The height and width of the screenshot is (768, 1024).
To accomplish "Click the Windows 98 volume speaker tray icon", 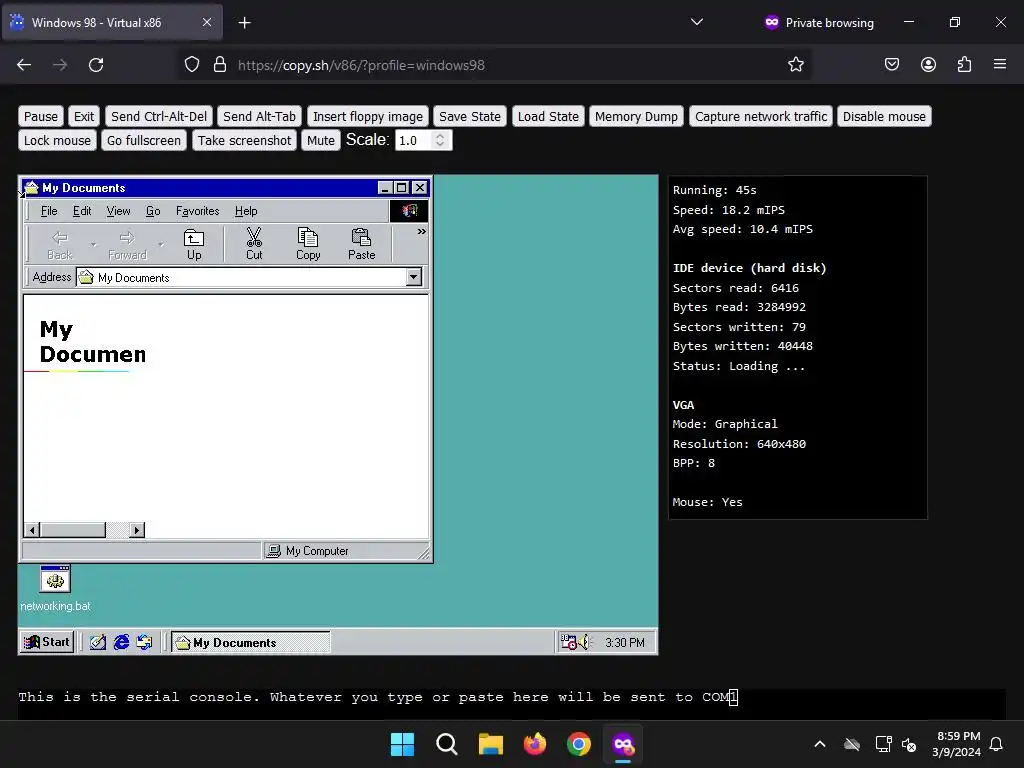I will [584, 643].
